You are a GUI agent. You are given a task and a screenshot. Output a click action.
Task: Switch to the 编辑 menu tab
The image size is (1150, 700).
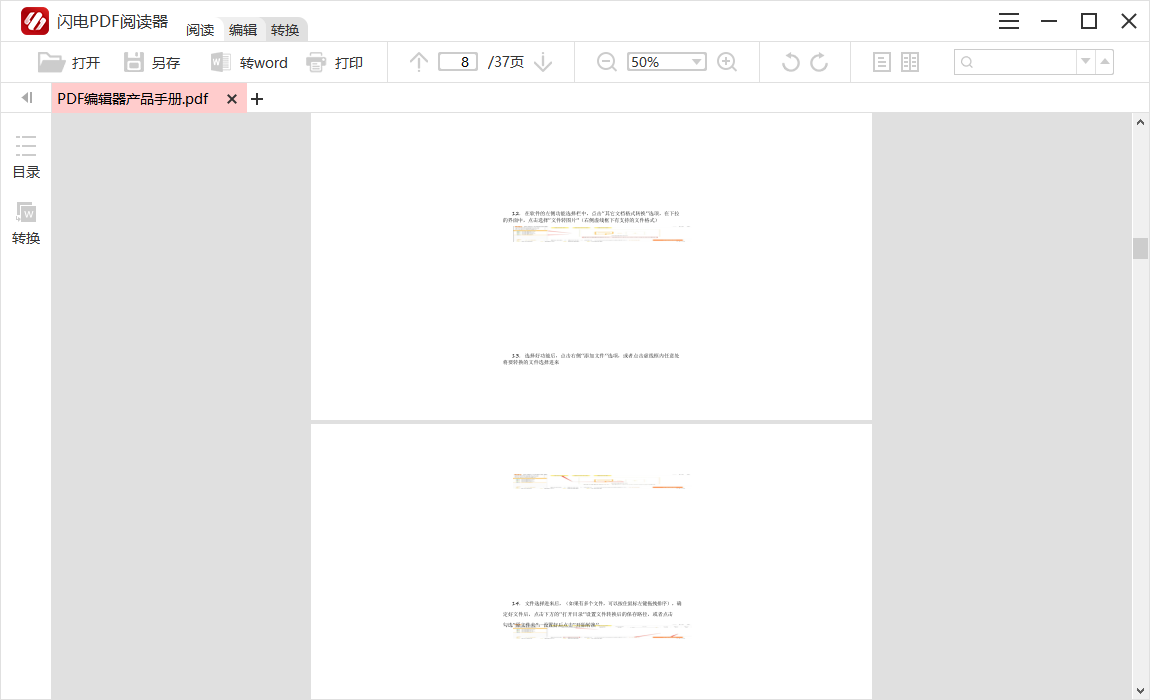243,30
